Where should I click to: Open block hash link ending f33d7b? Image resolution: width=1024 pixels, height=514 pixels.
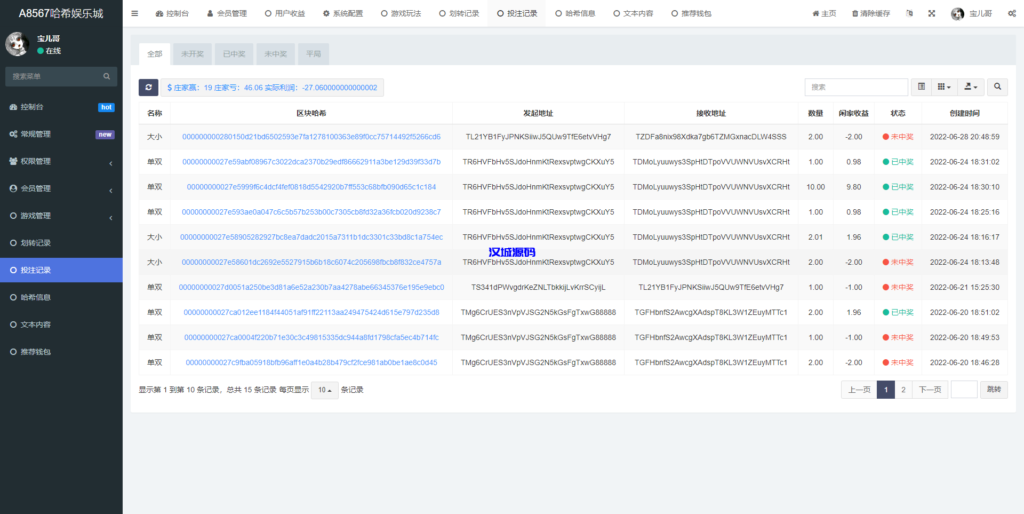312,161
